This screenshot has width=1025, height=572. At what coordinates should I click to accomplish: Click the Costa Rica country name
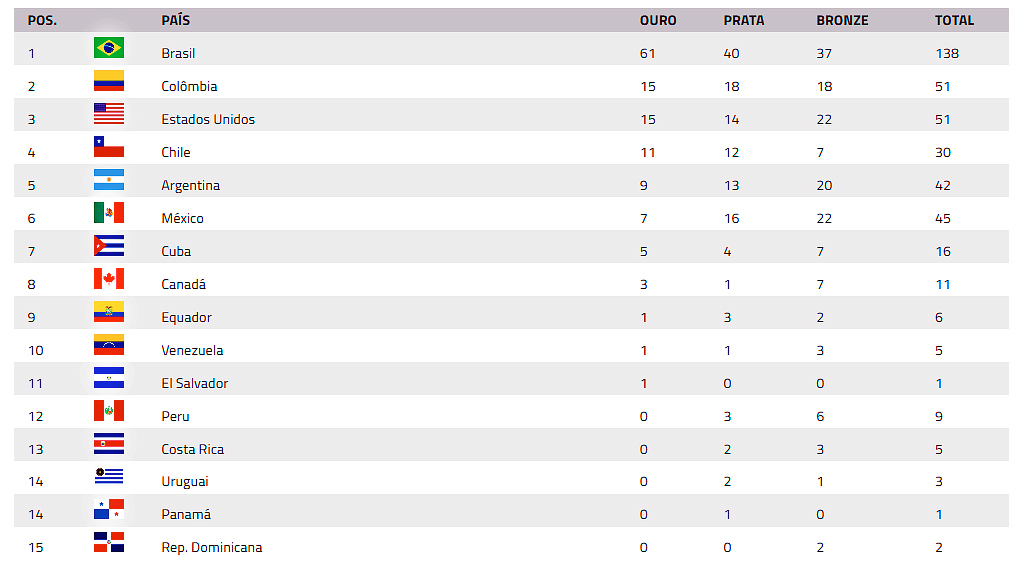click(x=192, y=449)
